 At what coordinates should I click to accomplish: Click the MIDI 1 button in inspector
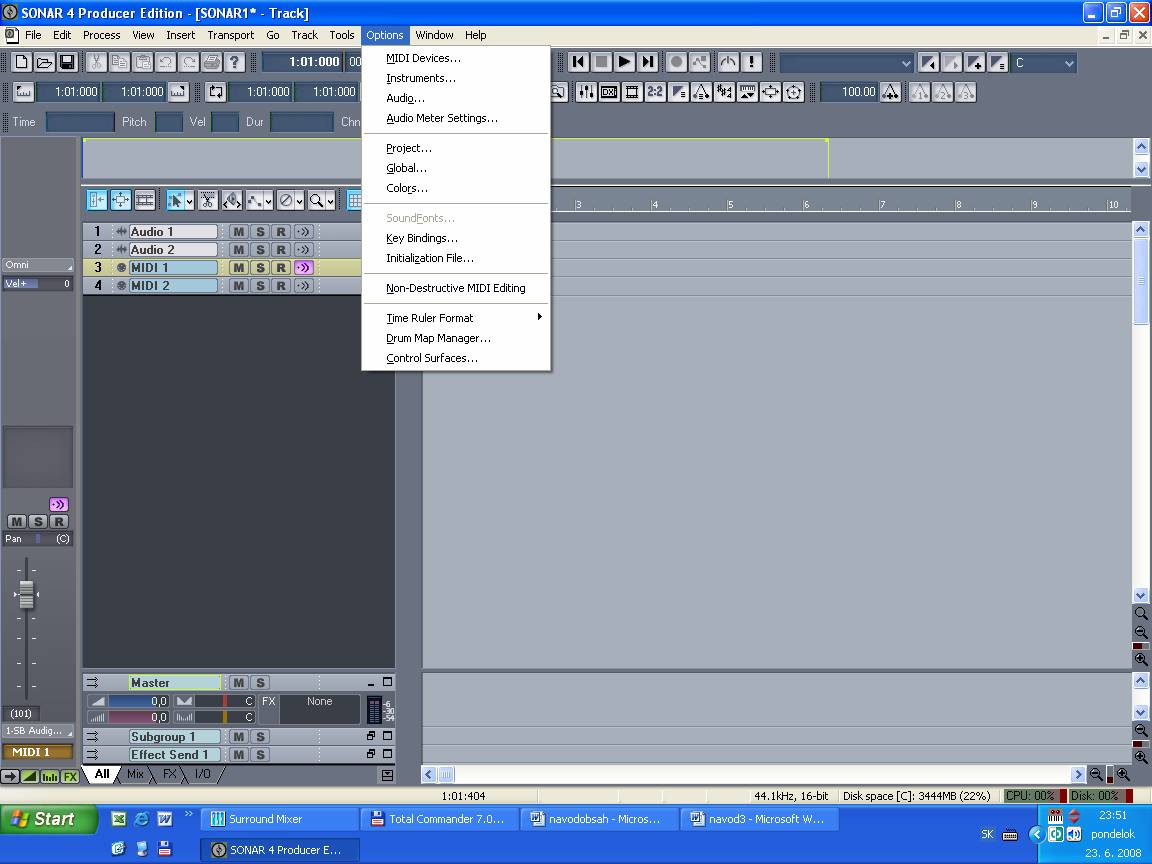pos(37,752)
